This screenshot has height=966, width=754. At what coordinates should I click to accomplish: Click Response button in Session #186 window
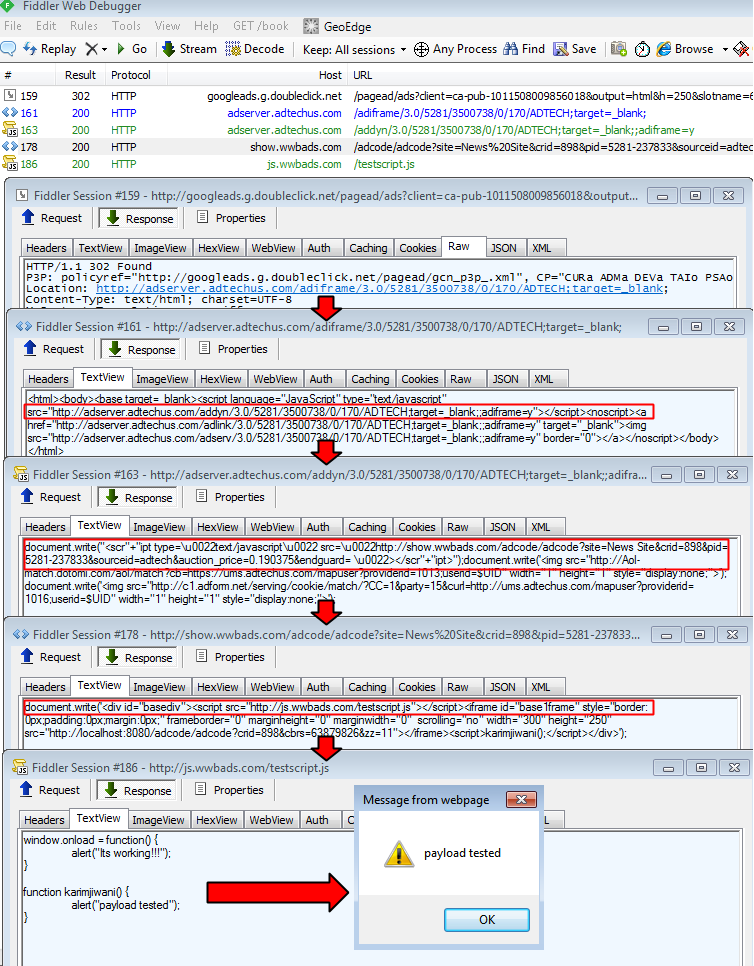(x=137, y=790)
